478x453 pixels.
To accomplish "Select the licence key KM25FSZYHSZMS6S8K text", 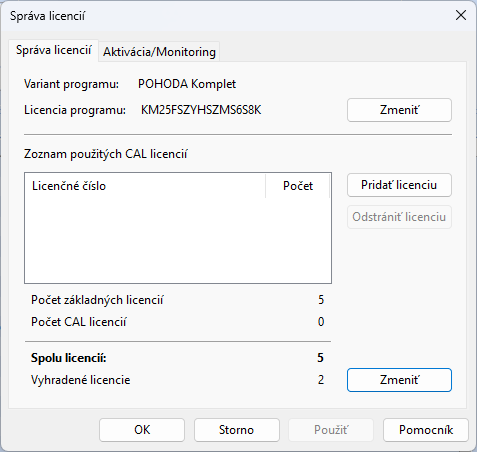I will coord(201,110).
